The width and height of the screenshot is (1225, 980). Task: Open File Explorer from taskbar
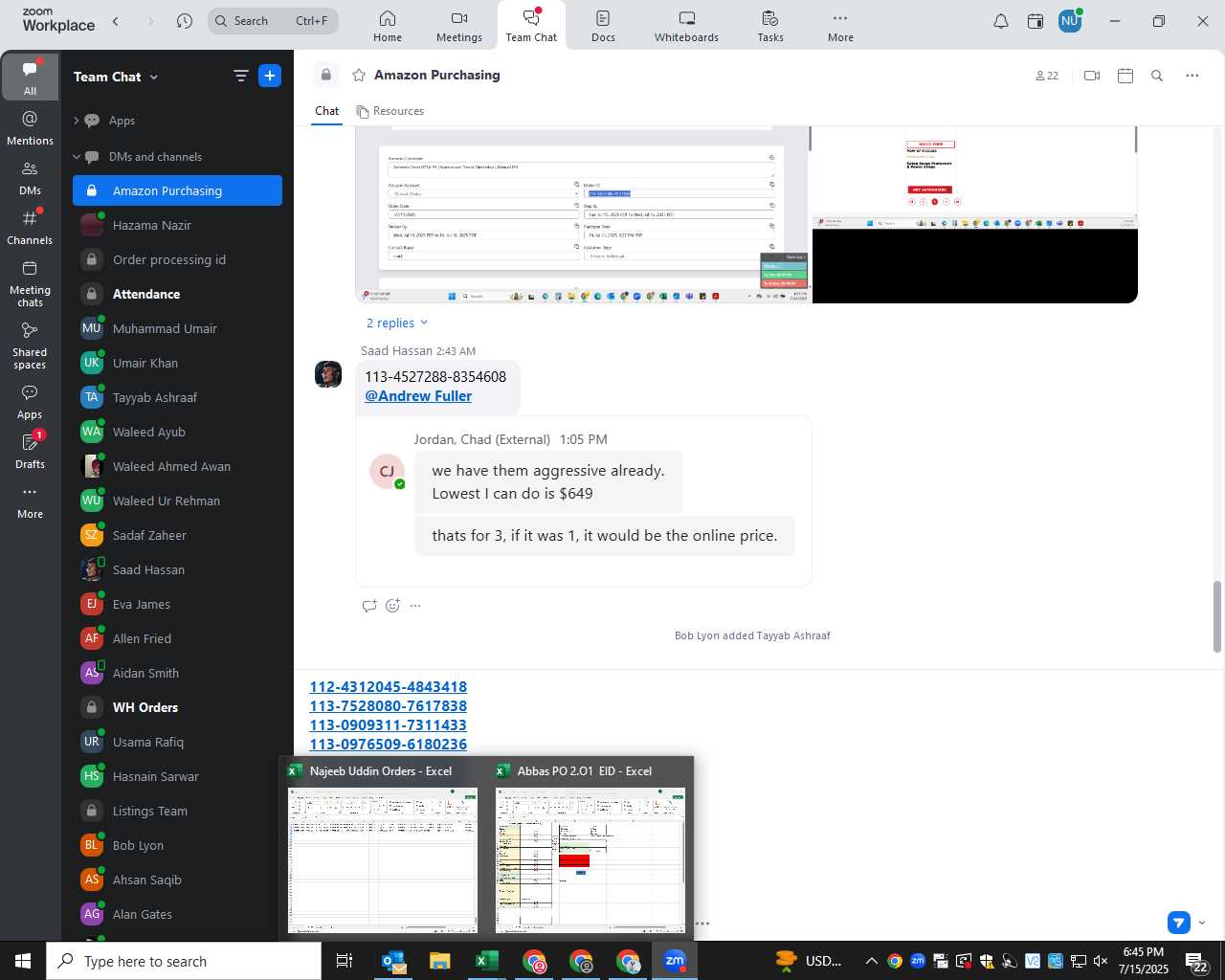click(x=440, y=961)
